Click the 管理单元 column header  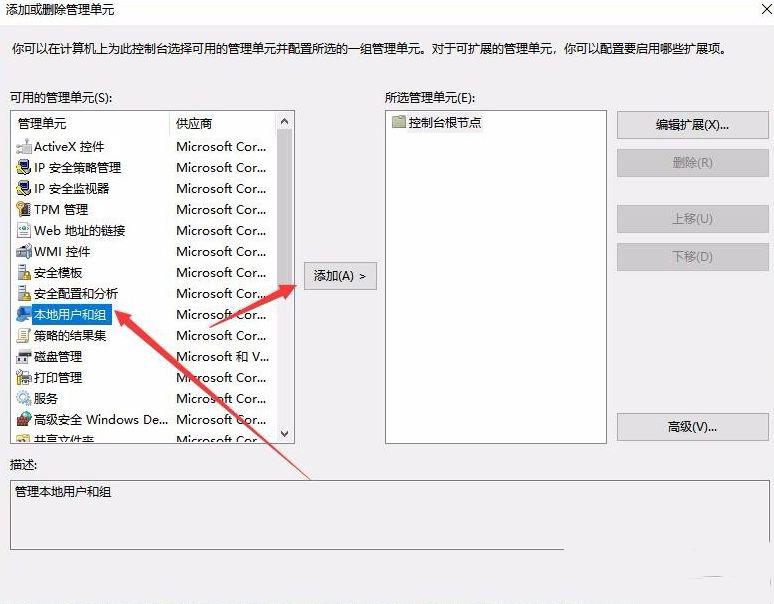90,123
